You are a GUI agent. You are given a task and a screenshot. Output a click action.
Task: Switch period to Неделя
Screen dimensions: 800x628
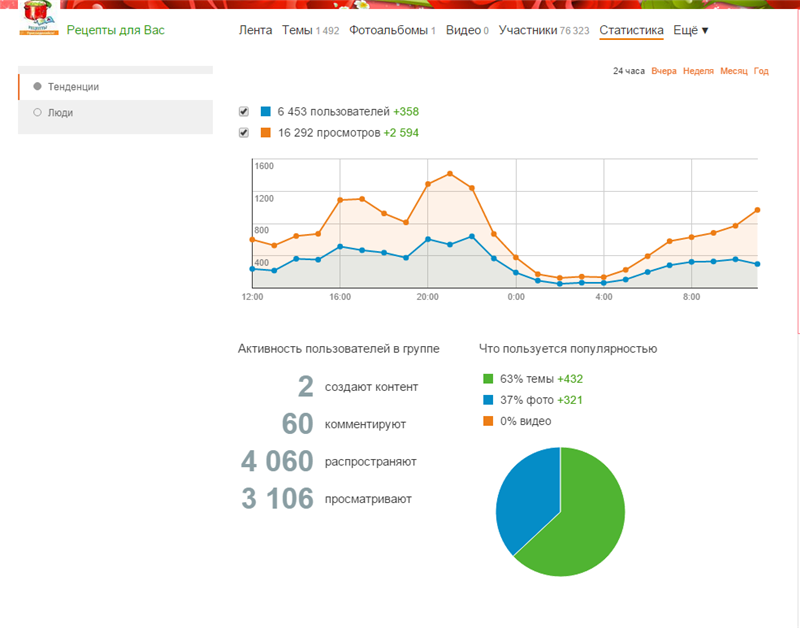point(698,71)
